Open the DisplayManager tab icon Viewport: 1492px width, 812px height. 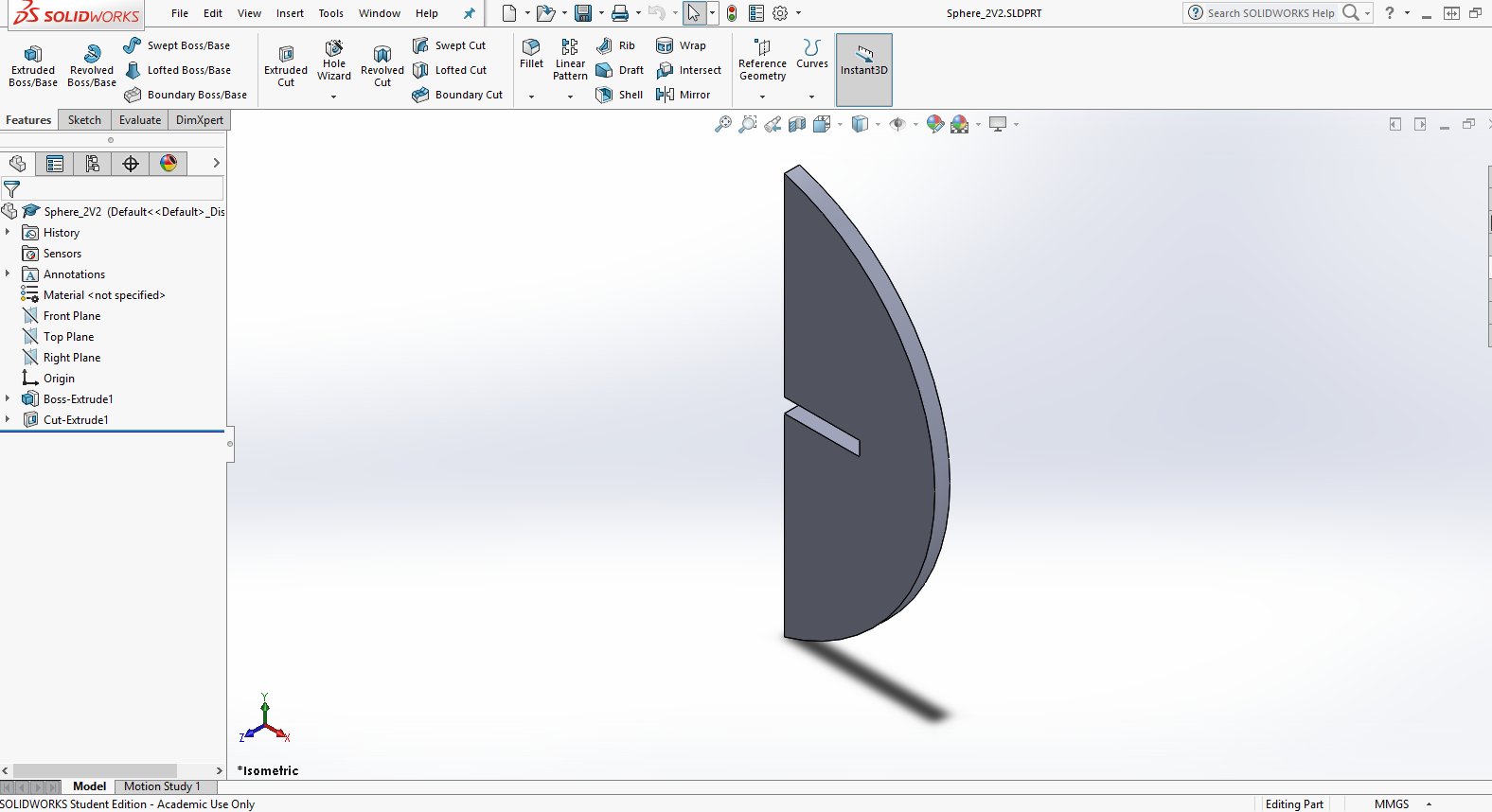[169, 164]
